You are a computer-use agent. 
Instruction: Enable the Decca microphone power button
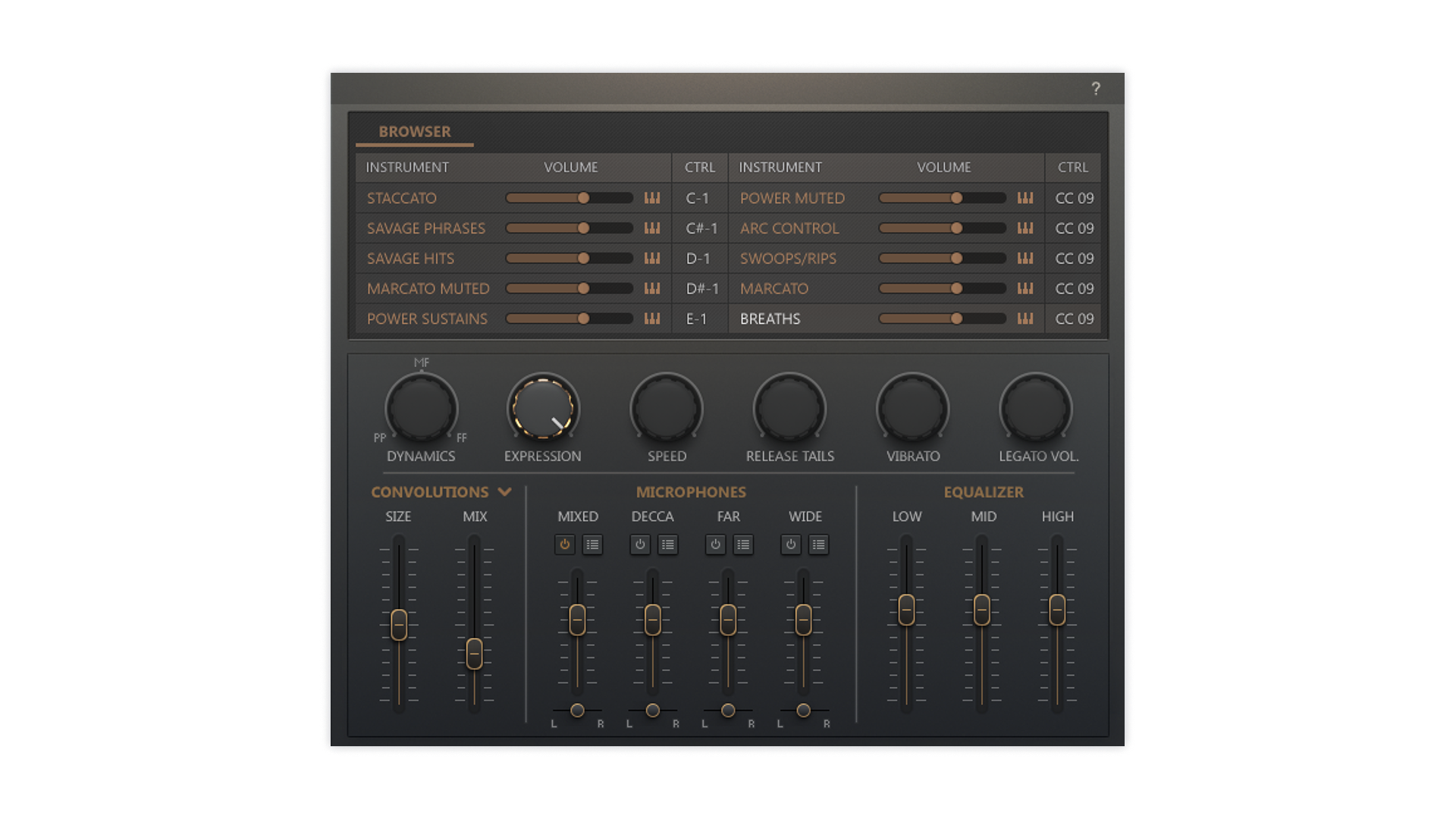(x=640, y=544)
